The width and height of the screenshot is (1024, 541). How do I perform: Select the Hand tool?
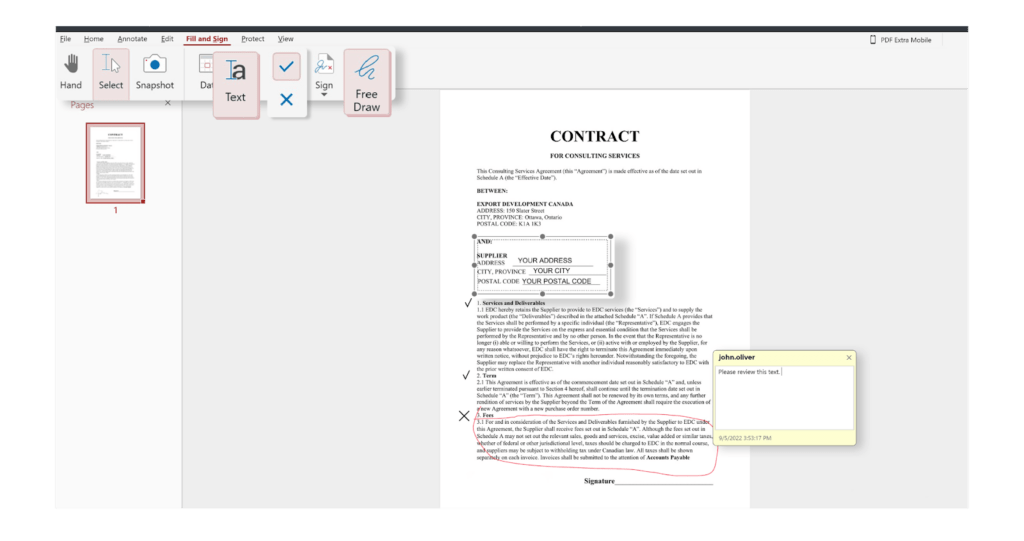[70, 72]
